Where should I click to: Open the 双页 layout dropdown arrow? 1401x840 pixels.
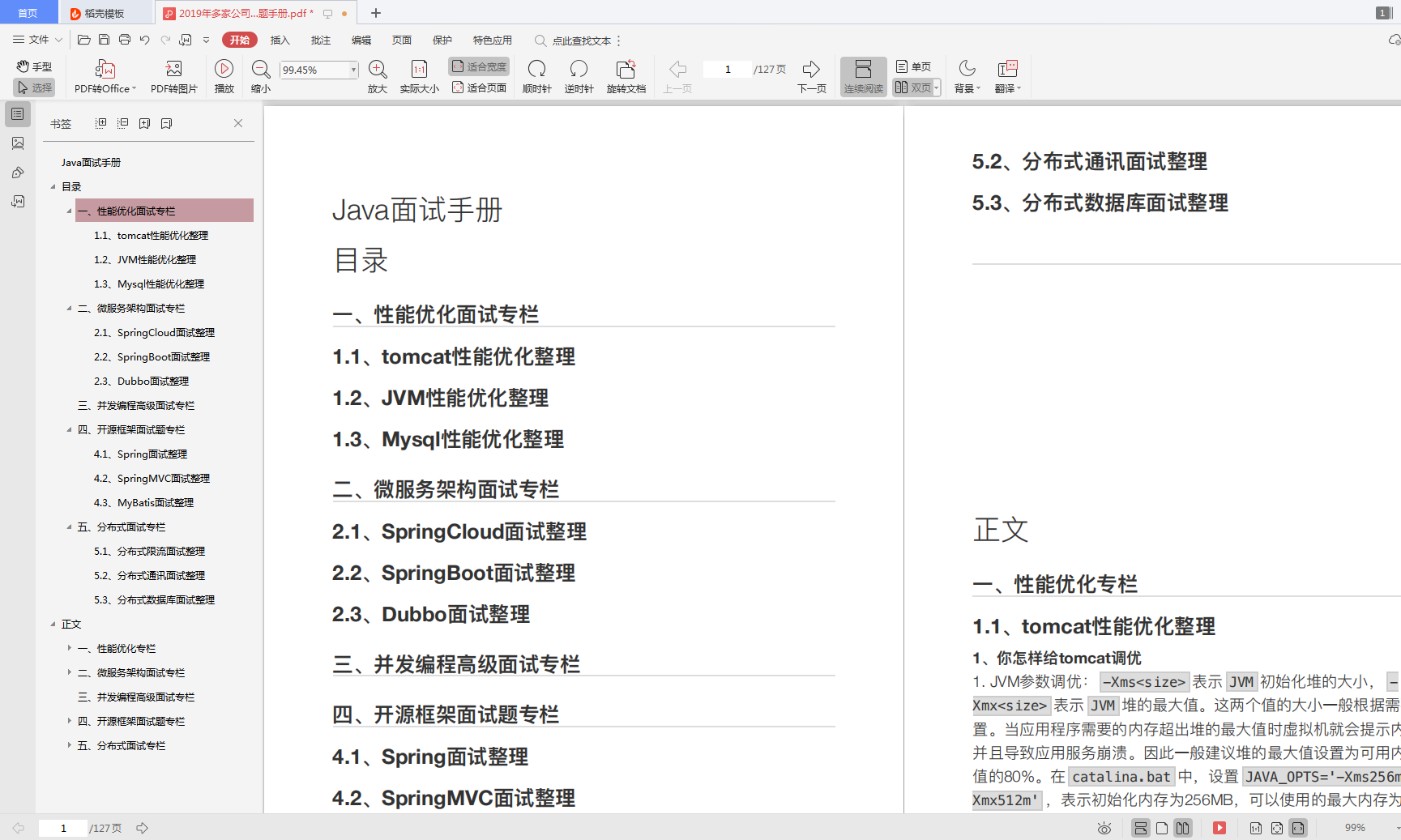click(937, 87)
